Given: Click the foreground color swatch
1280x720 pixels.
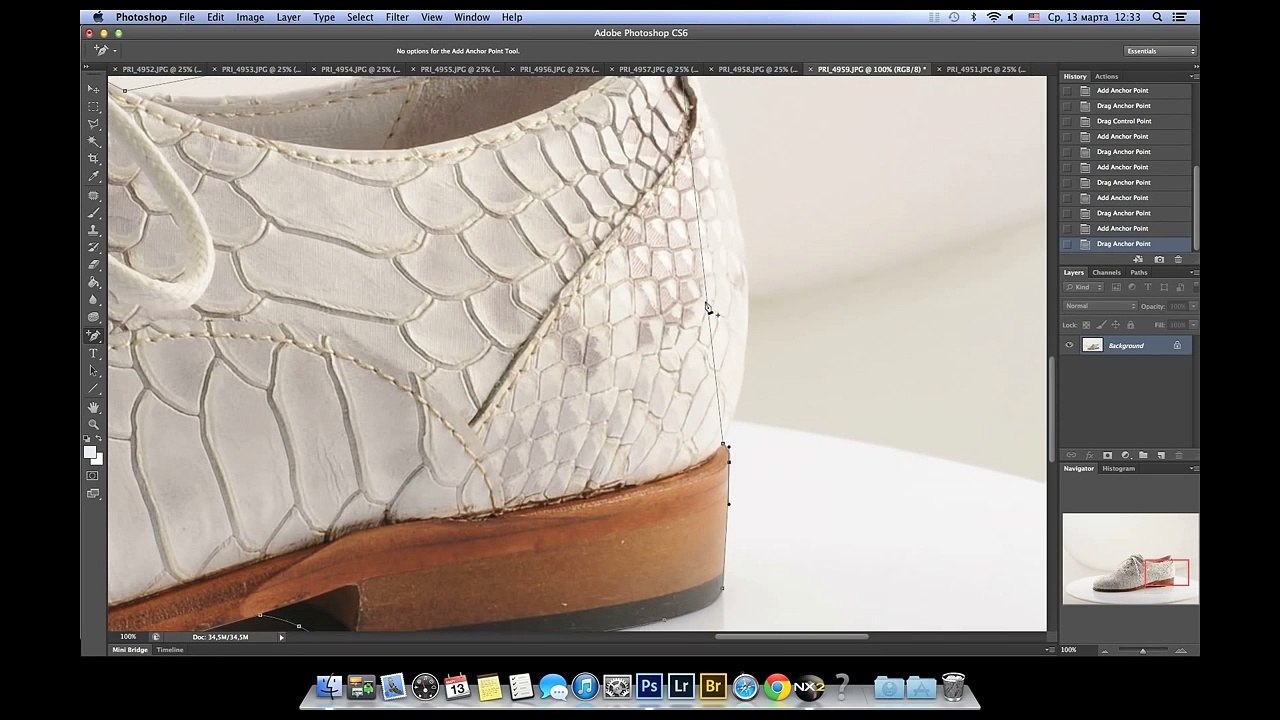Looking at the screenshot, I should tap(89, 452).
